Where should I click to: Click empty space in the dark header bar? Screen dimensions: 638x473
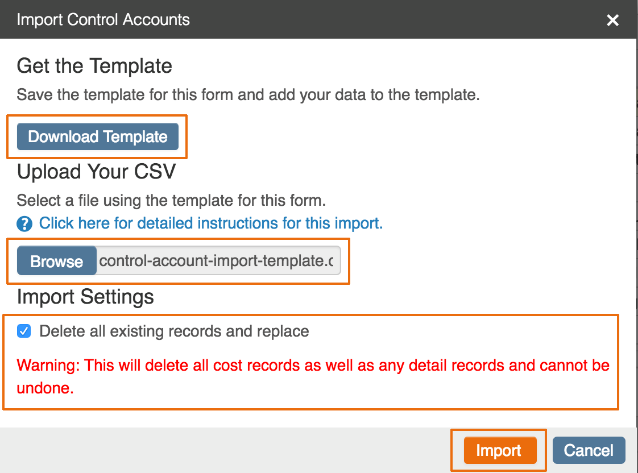400,20
